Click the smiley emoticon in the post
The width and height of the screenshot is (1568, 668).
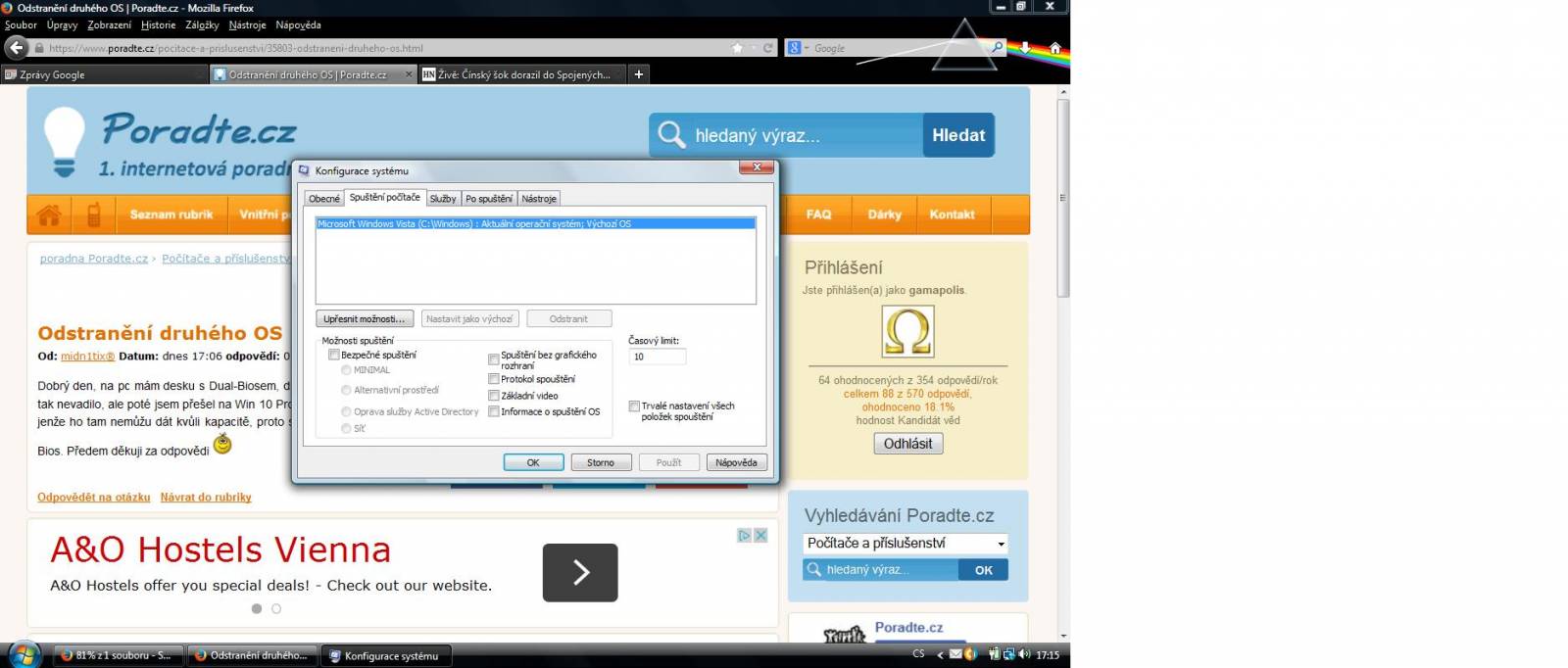(x=222, y=445)
